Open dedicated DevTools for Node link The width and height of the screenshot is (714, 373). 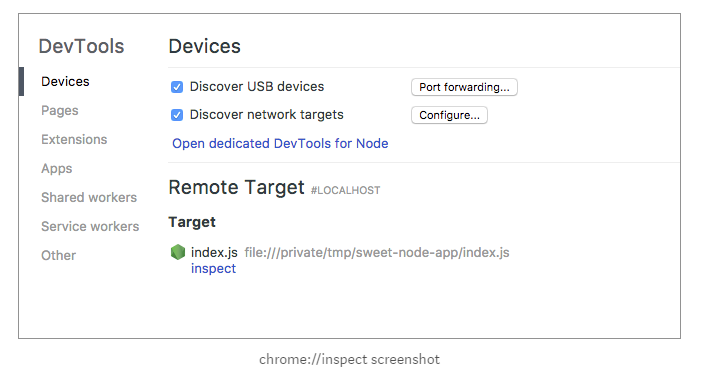(280, 143)
